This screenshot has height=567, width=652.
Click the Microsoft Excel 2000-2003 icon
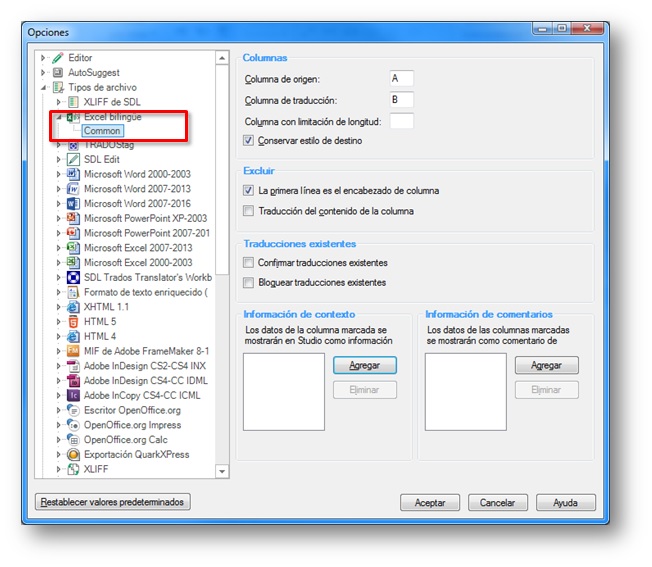tap(73, 262)
